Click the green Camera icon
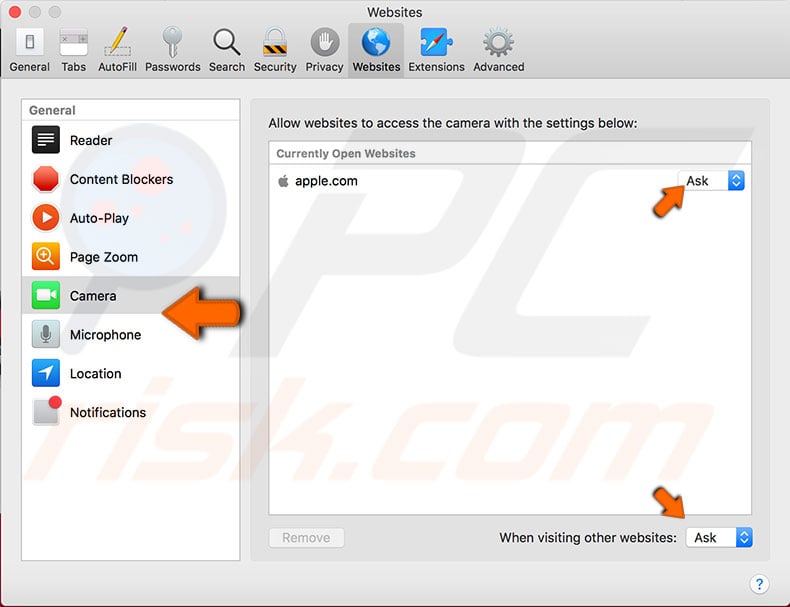Viewport: 790px width, 607px height. tap(46, 295)
